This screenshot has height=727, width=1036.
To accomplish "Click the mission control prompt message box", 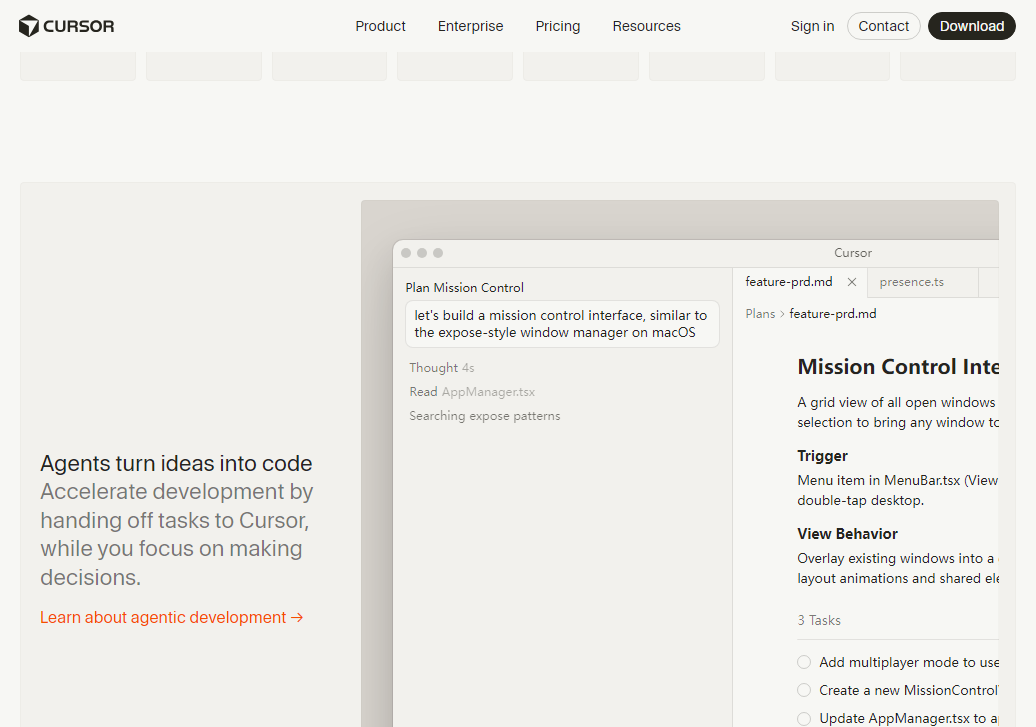I will point(562,324).
